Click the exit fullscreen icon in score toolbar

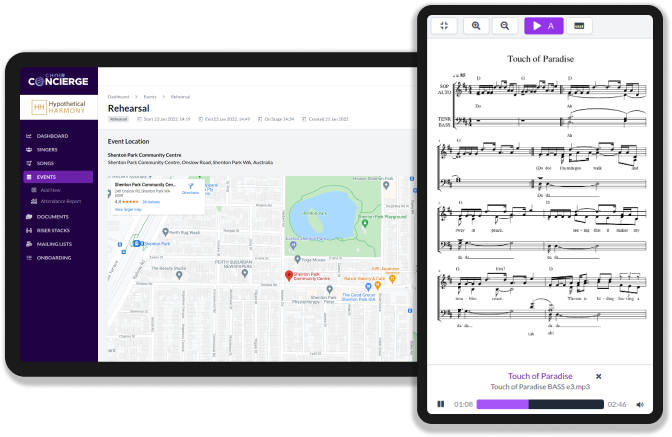click(x=443, y=26)
